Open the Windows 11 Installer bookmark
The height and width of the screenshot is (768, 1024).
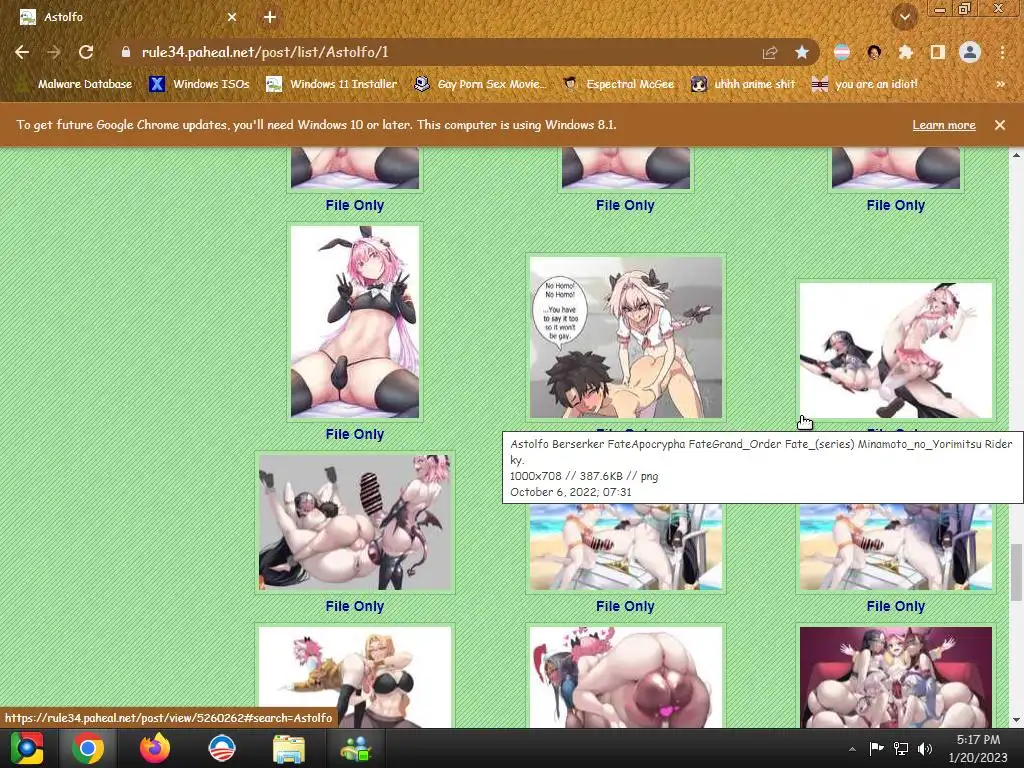[332, 84]
